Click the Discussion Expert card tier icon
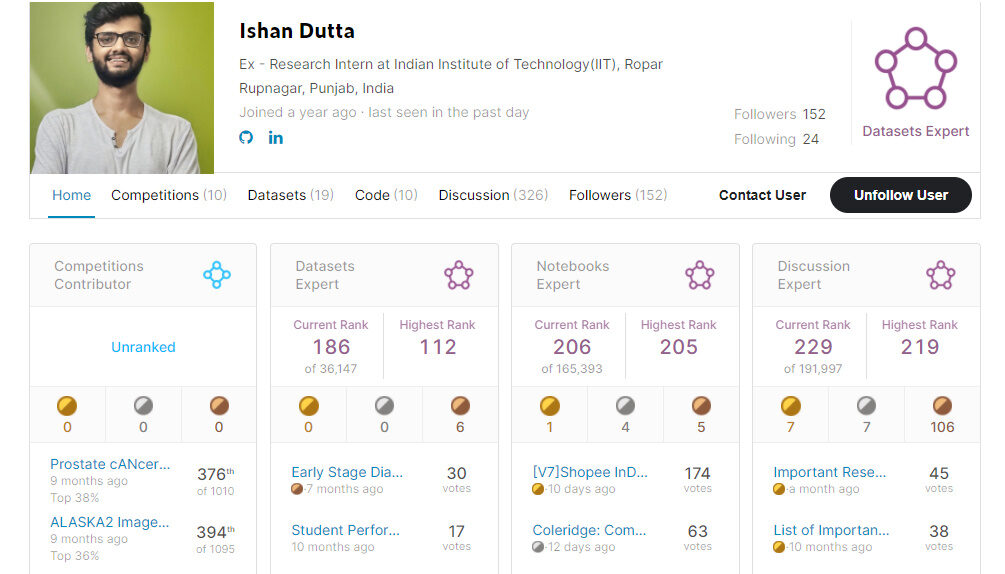 (940, 275)
